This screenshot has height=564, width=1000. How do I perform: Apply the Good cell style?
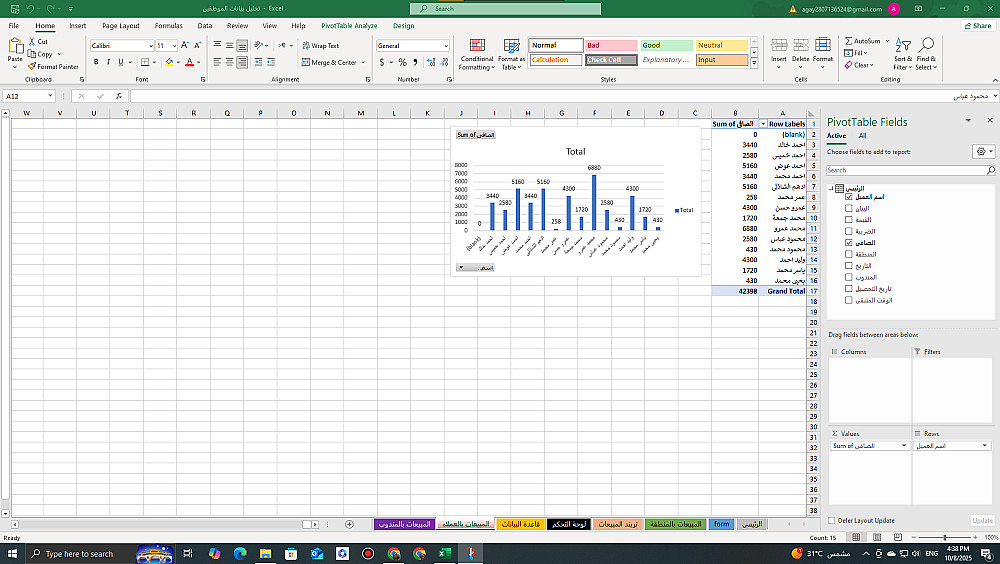pyautogui.click(x=666, y=45)
